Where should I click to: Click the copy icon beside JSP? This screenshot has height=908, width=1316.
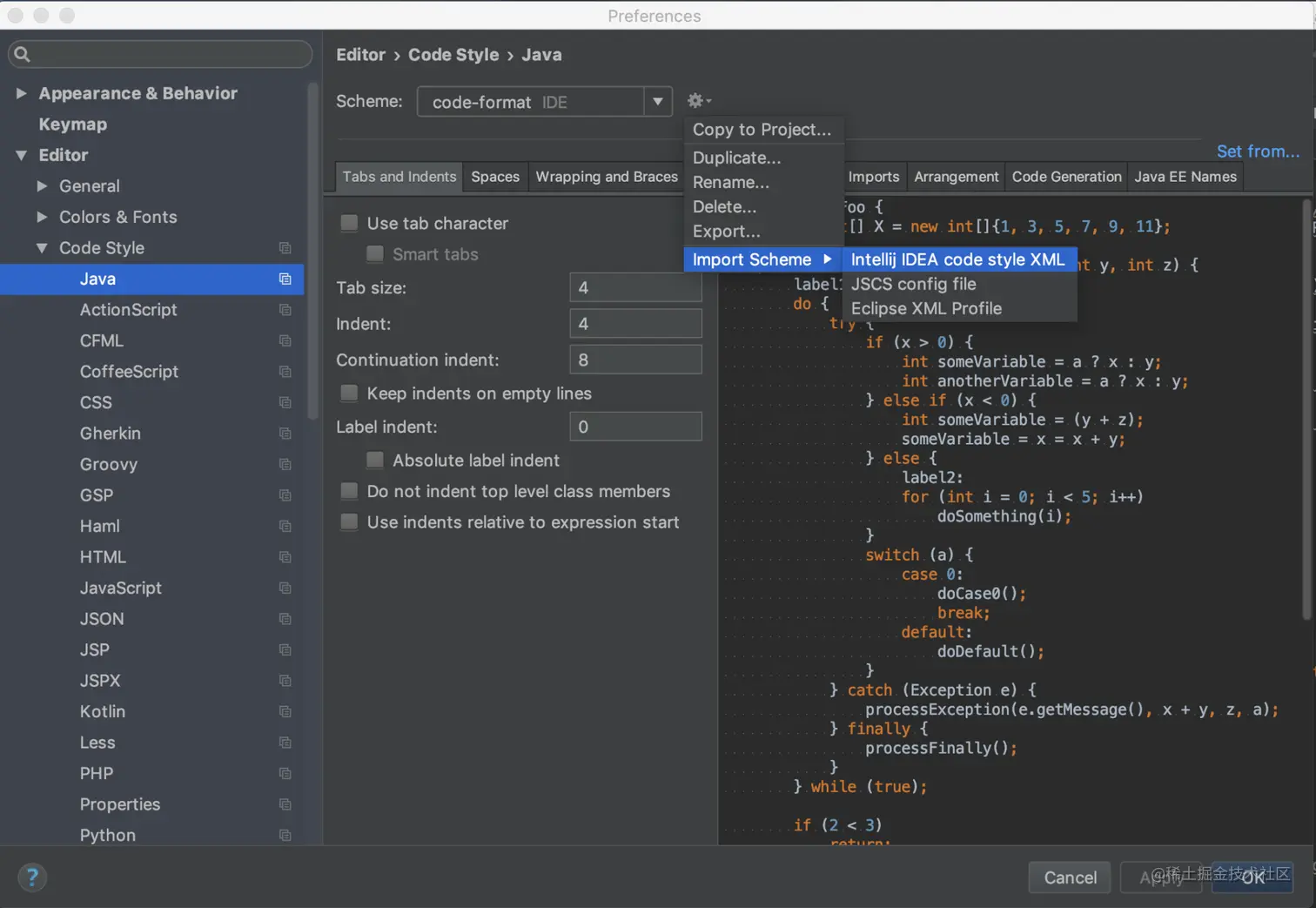point(285,649)
